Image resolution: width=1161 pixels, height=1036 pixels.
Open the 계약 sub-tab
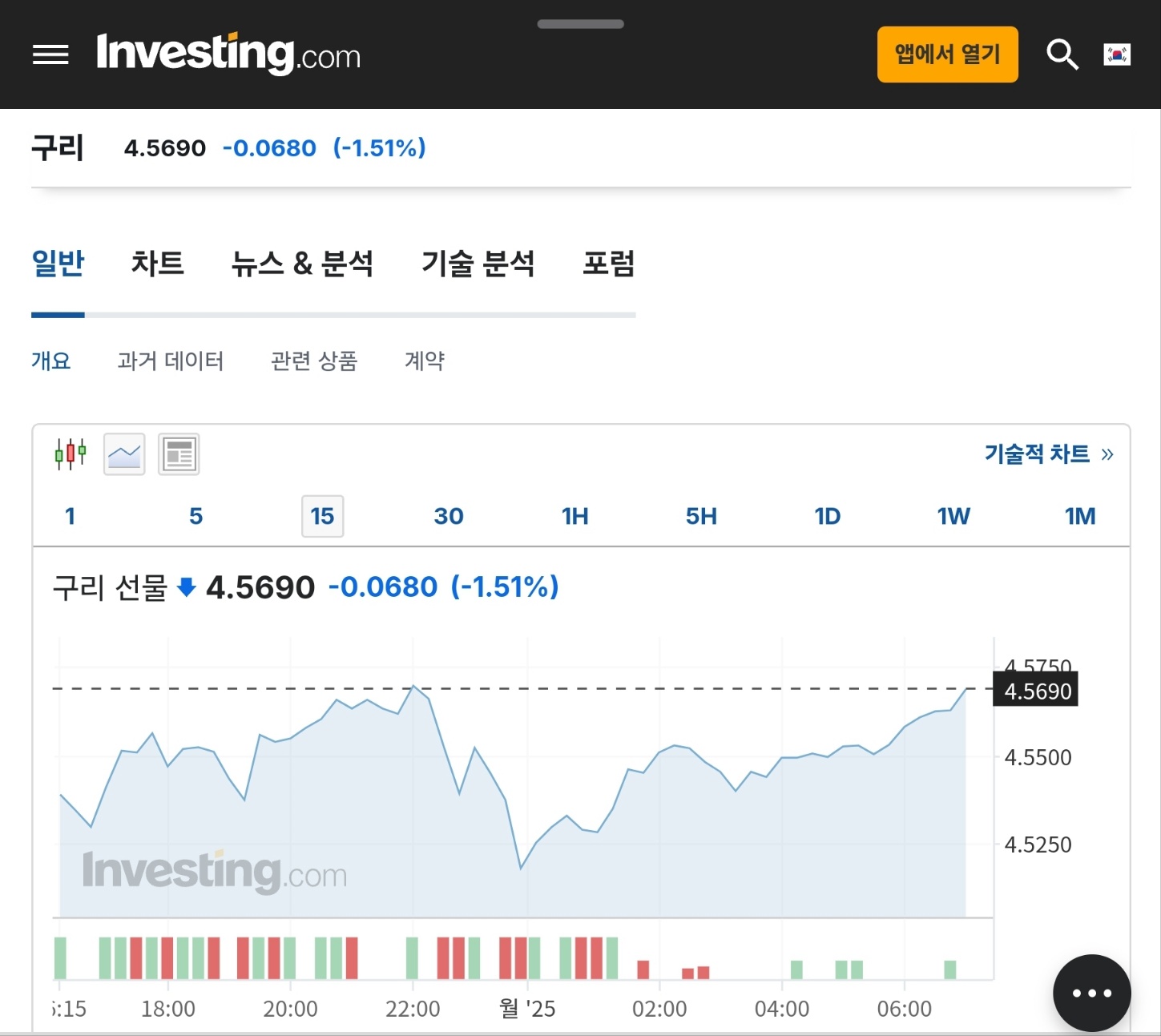tap(425, 361)
